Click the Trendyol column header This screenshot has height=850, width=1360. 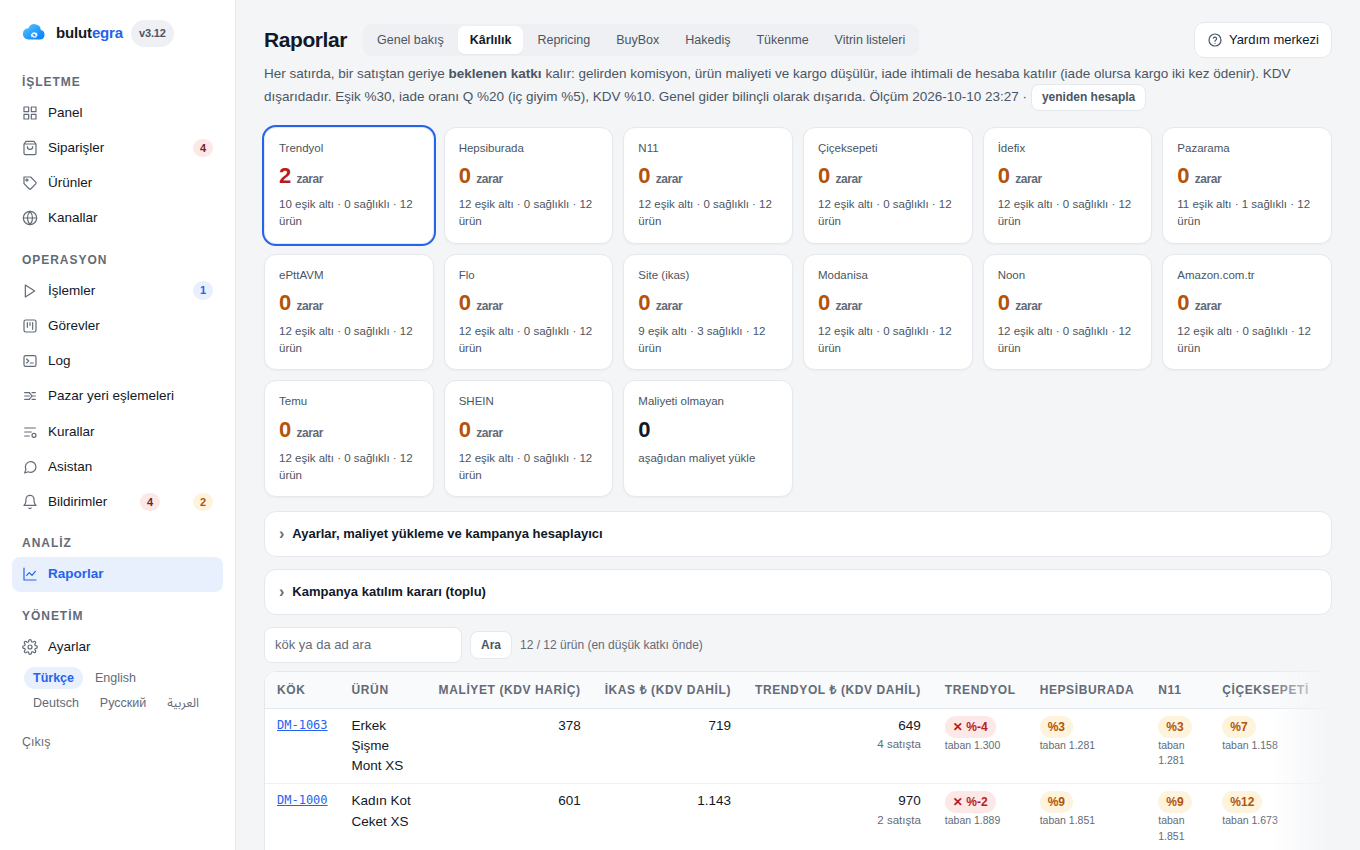(x=980, y=690)
